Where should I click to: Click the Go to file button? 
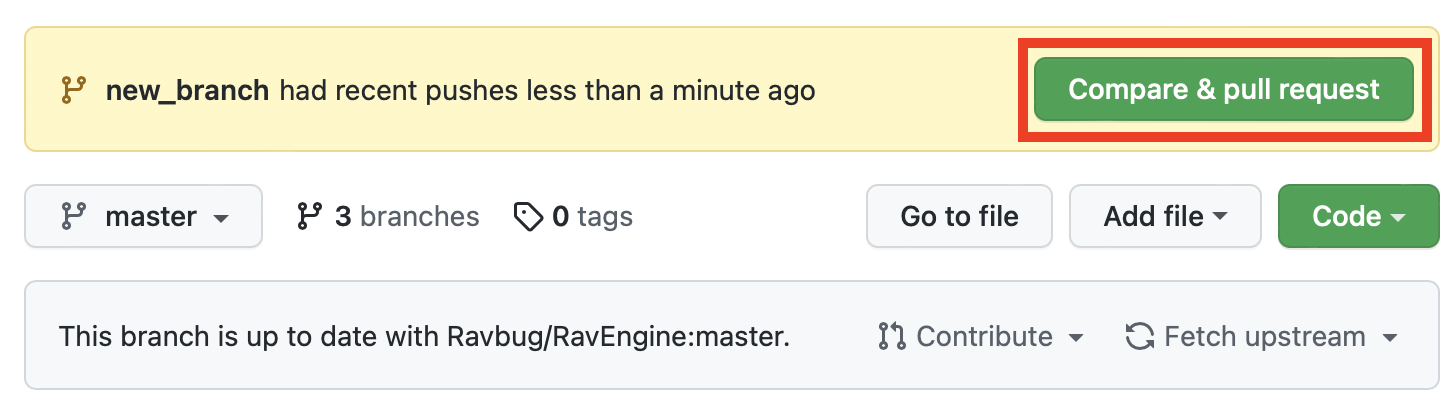pos(959,216)
